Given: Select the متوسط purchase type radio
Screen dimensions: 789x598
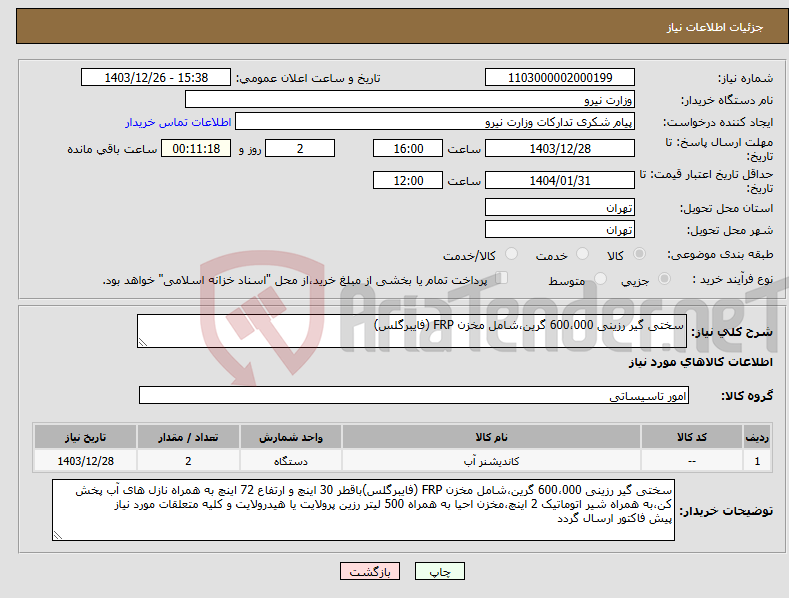Looking at the screenshot, I should pyautogui.click(x=600, y=278).
